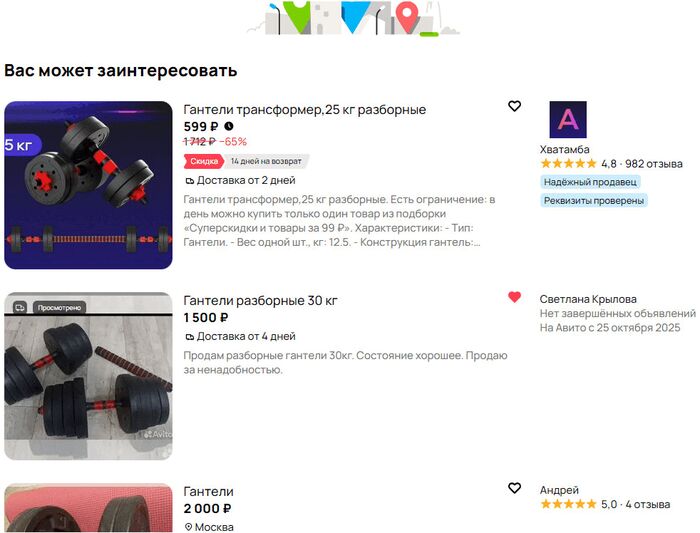The height and width of the screenshot is (533, 700).
Task: Add the 25 kg transformer dumbbells to favorites
Action: (514, 106)
